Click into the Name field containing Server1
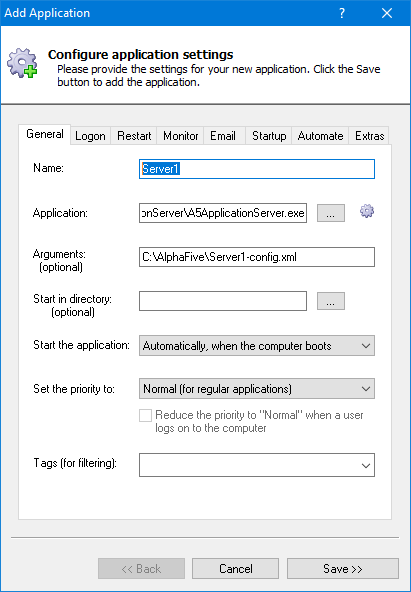 (257, 169)
